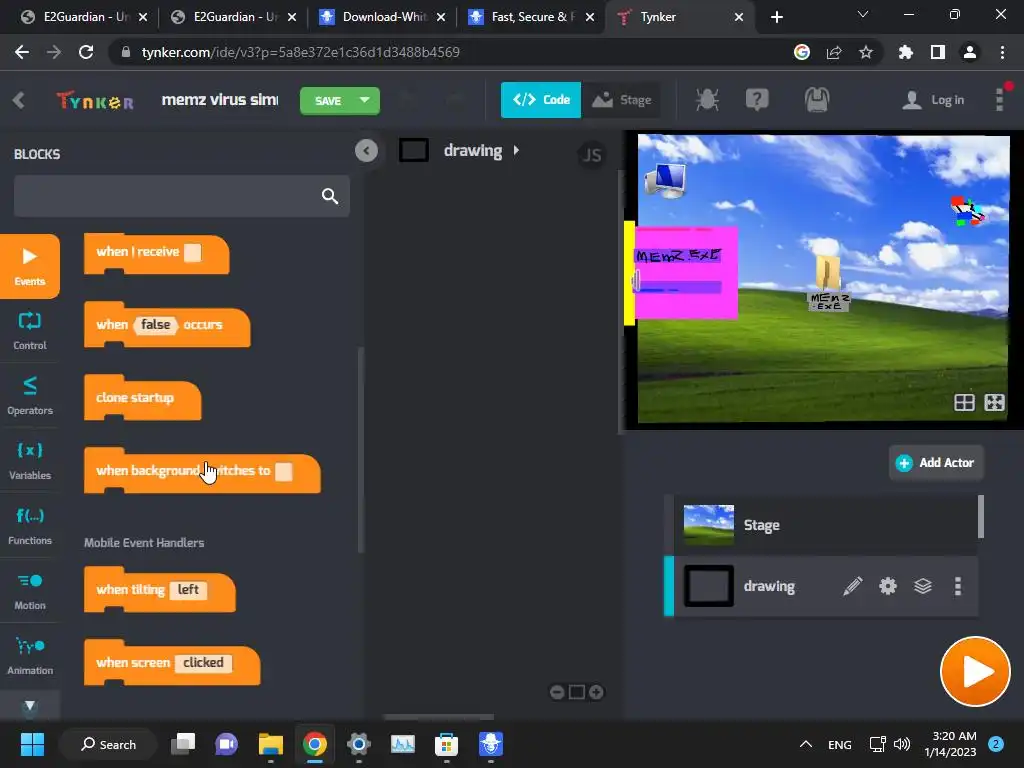Viewport: 1024px width, 768px height.
Task: Click the actor list scrollbar
Action: coord(981,517)
